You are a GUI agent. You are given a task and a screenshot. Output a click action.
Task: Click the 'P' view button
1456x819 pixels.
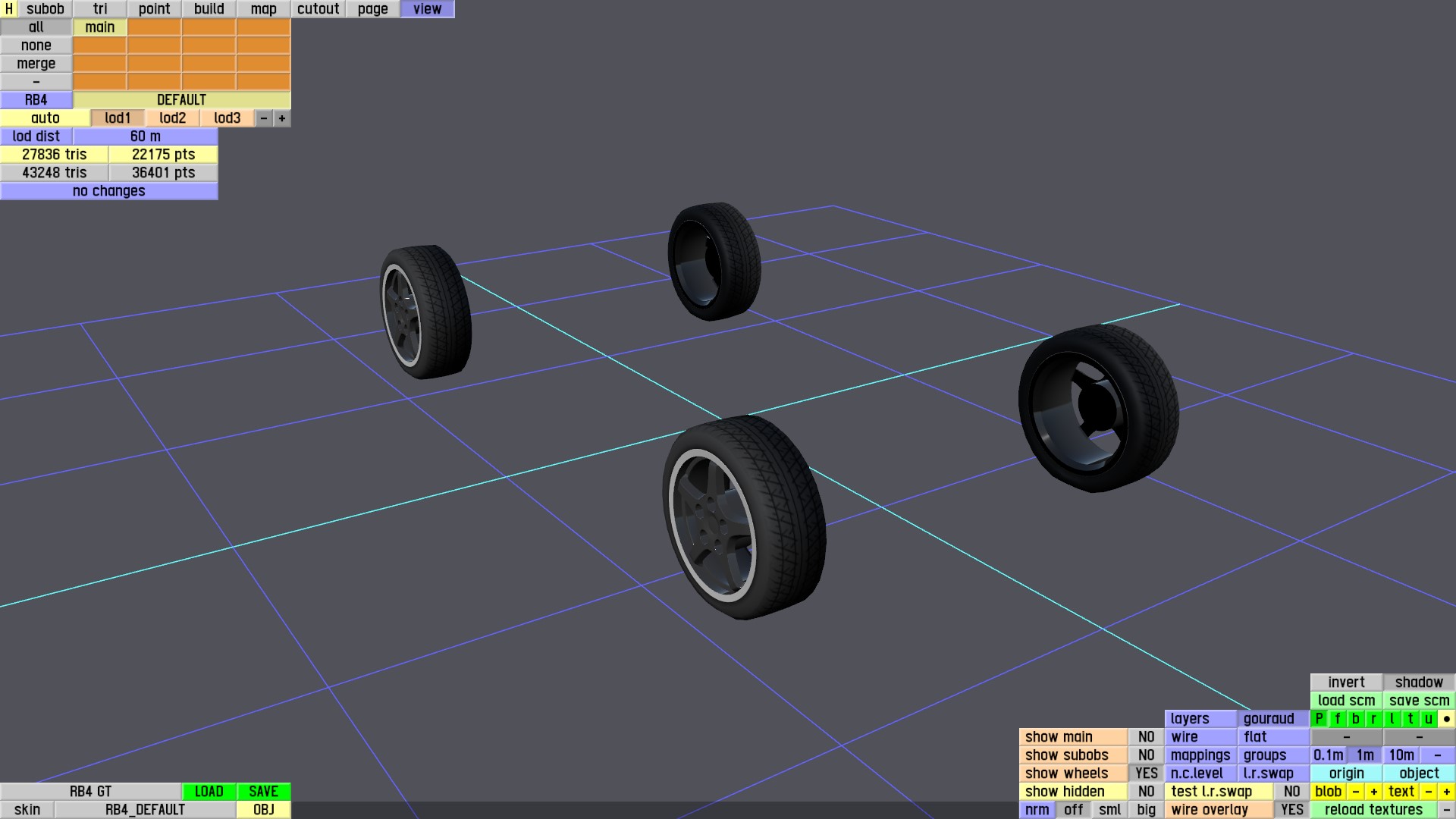tap(1319, 719)
